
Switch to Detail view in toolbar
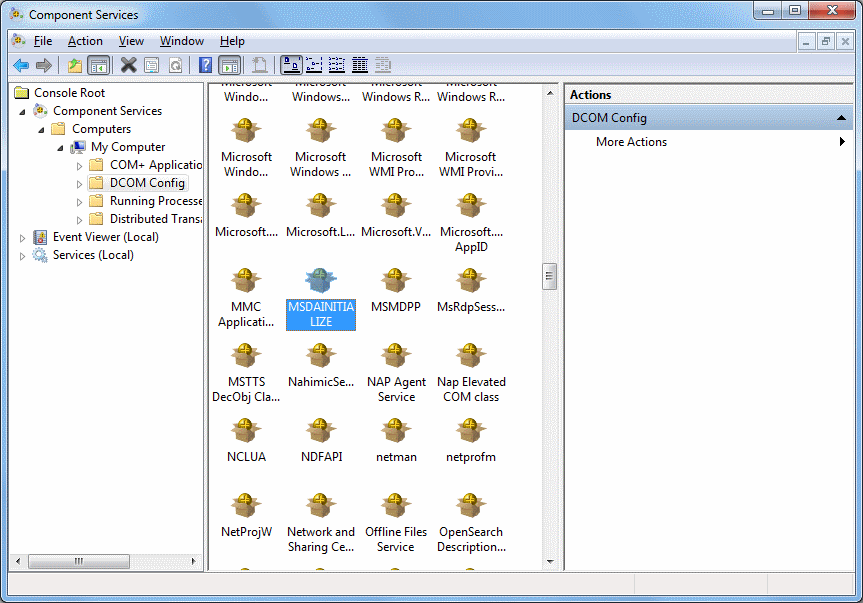tap(360, 65)
